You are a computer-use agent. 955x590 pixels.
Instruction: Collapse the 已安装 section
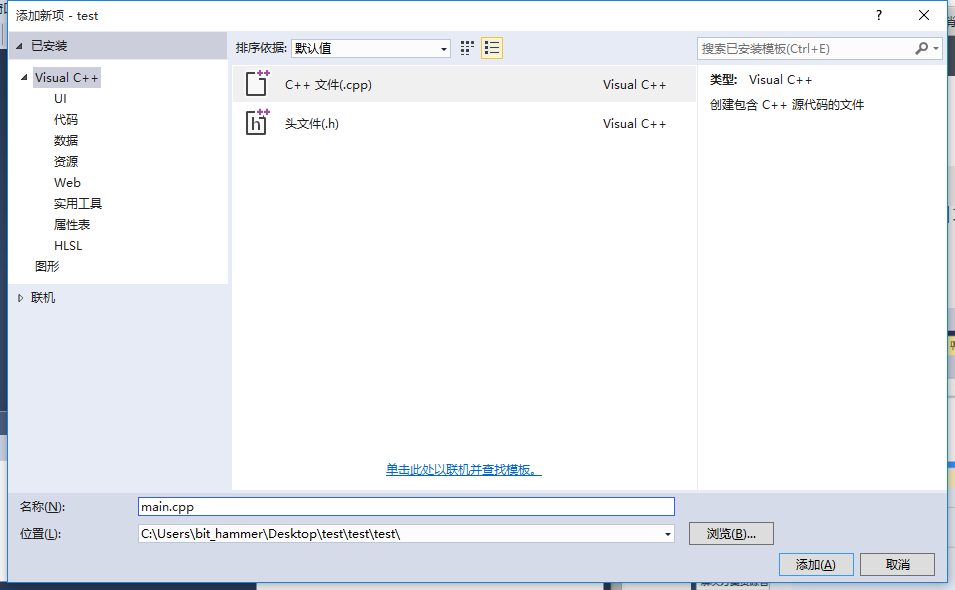(19, 46)
